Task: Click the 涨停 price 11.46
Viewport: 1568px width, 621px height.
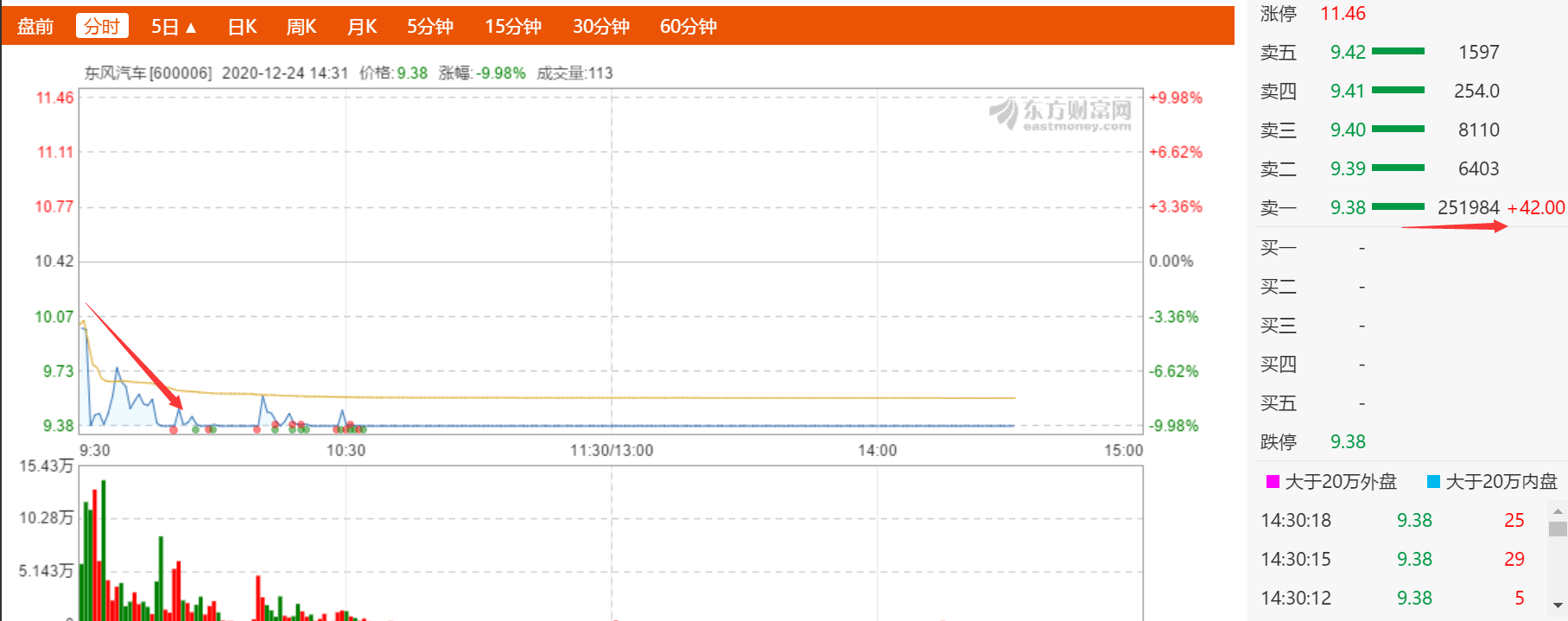Action: [x=1343, y=13]
